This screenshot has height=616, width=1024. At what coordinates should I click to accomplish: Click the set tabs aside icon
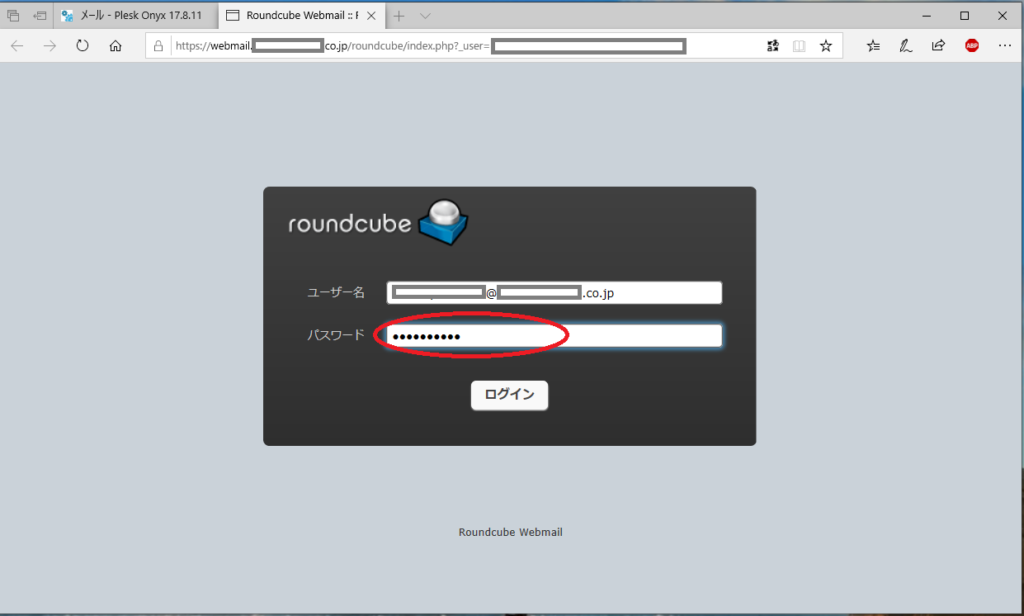point(14,15)
